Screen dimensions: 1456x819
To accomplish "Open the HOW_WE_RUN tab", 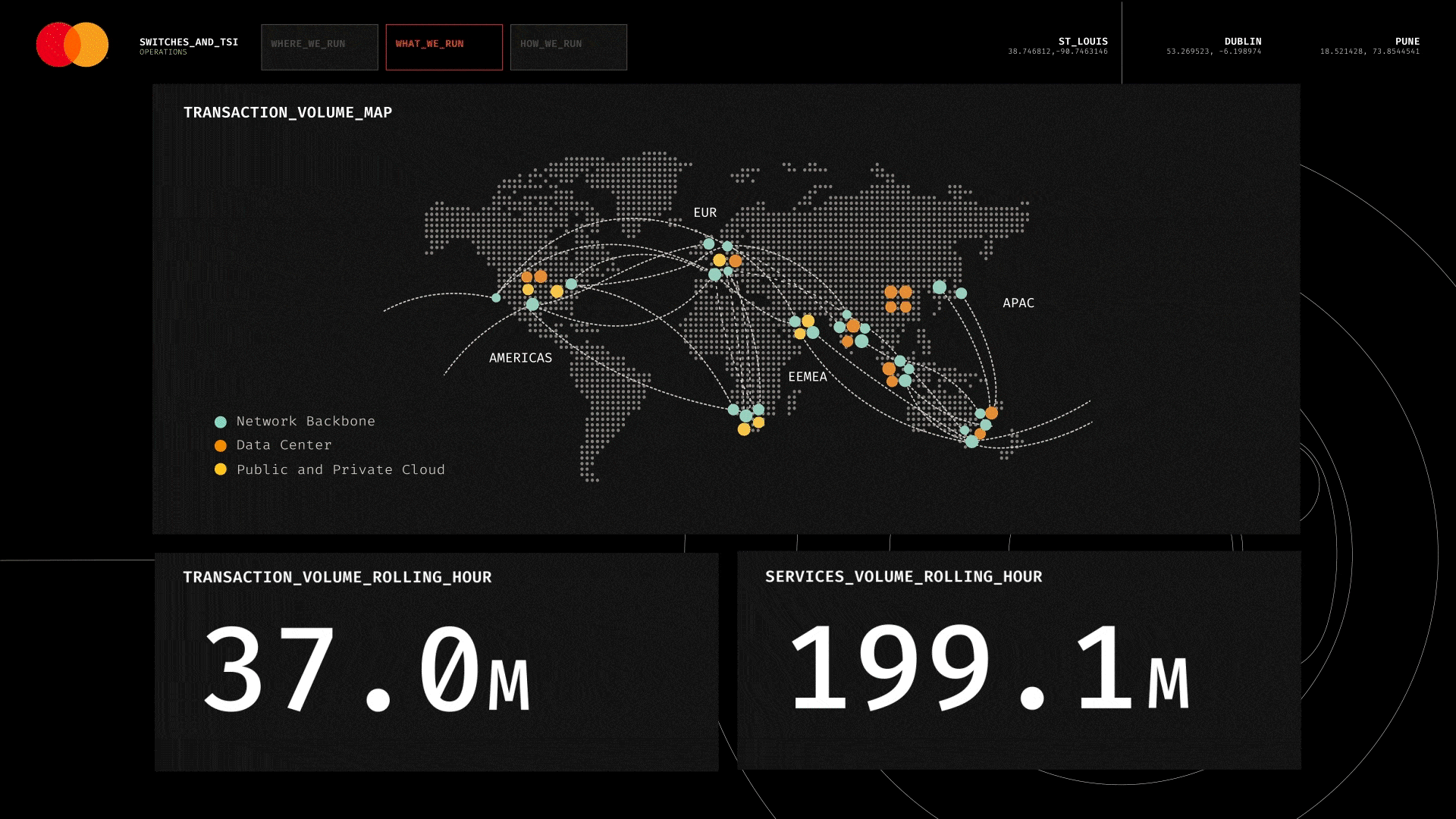I will click(x=568, y=47).
